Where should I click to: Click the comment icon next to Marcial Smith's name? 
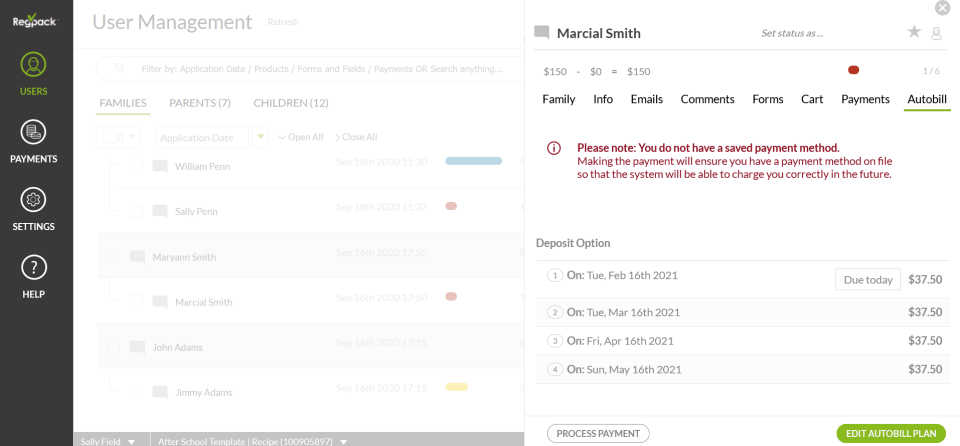(542, 32)
